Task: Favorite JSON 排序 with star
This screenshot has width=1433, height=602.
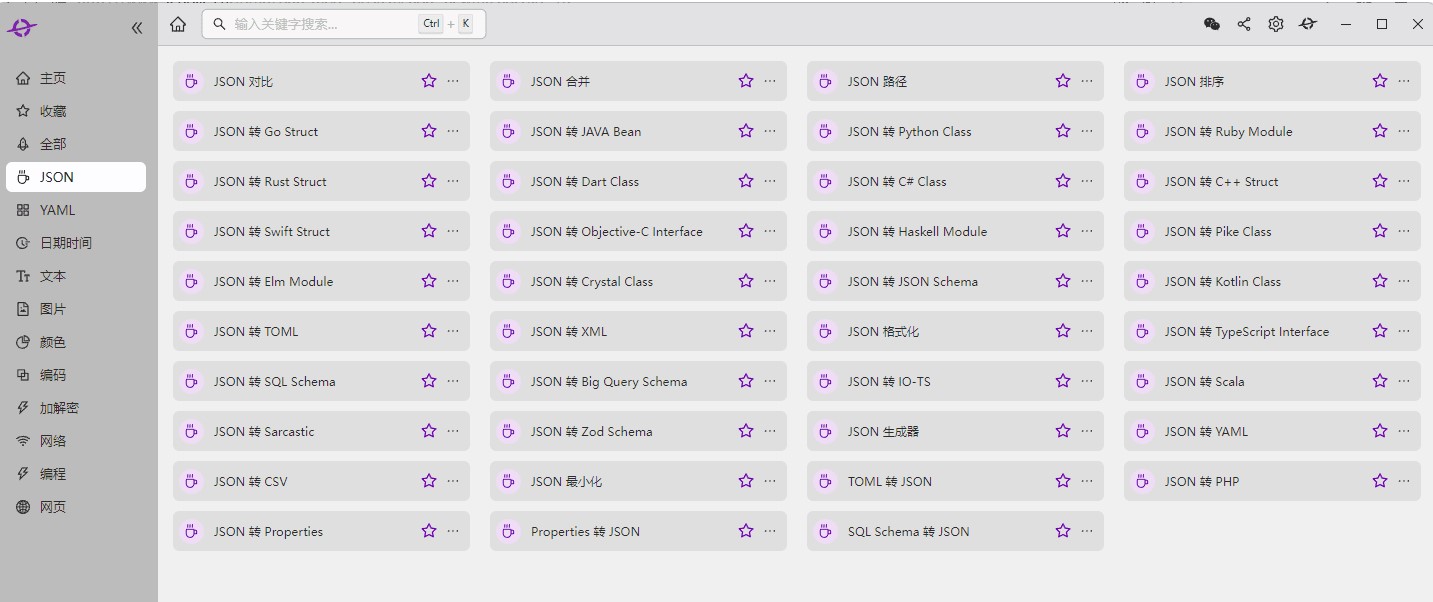Action: [x=1380, y=81]
